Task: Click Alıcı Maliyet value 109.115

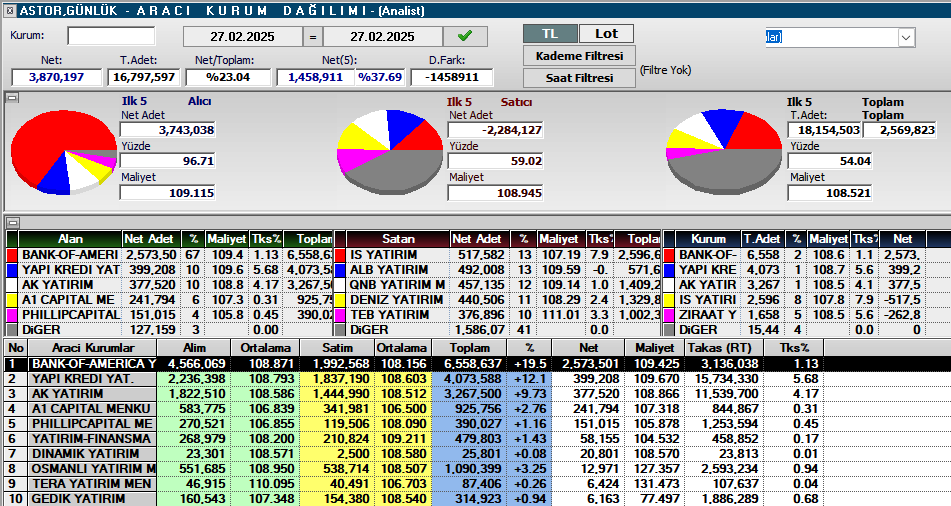Action: [x=167, y=193]
